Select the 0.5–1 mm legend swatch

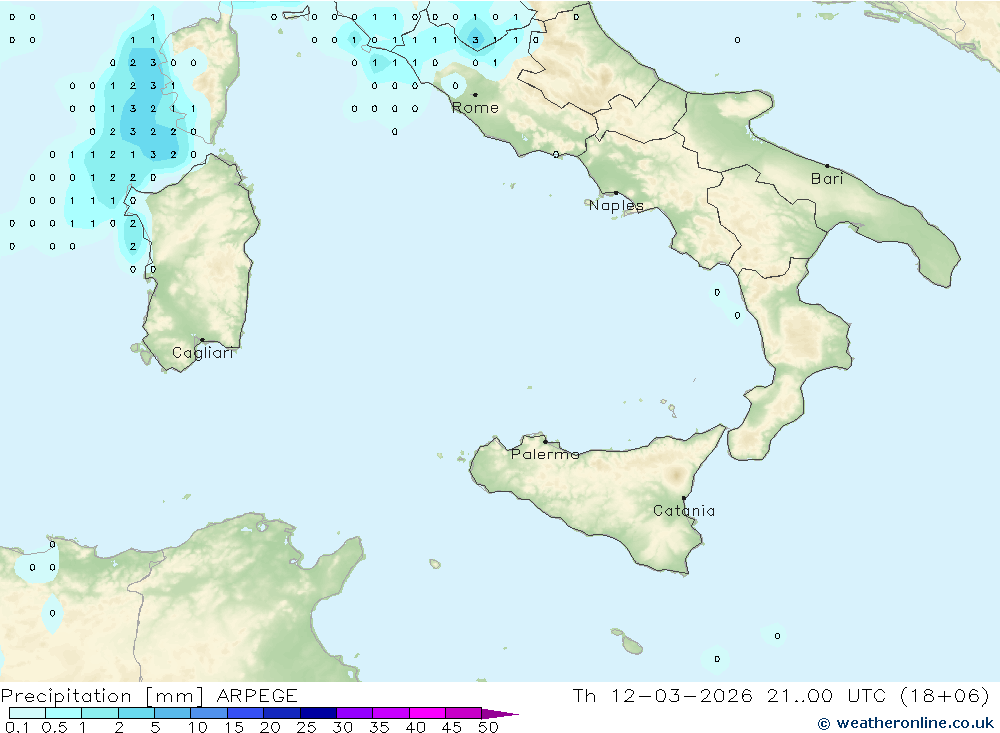pyautogui.click(x=64, y=713)
